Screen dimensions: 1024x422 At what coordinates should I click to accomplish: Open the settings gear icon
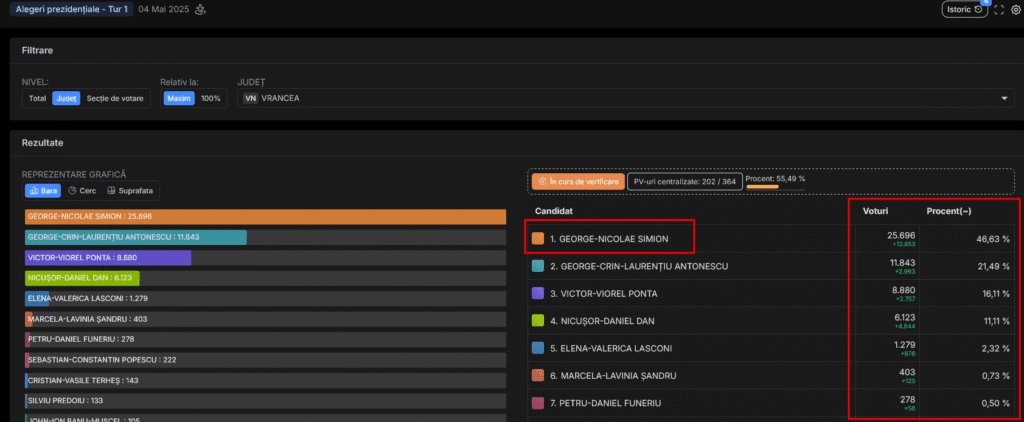[1016, 10]
